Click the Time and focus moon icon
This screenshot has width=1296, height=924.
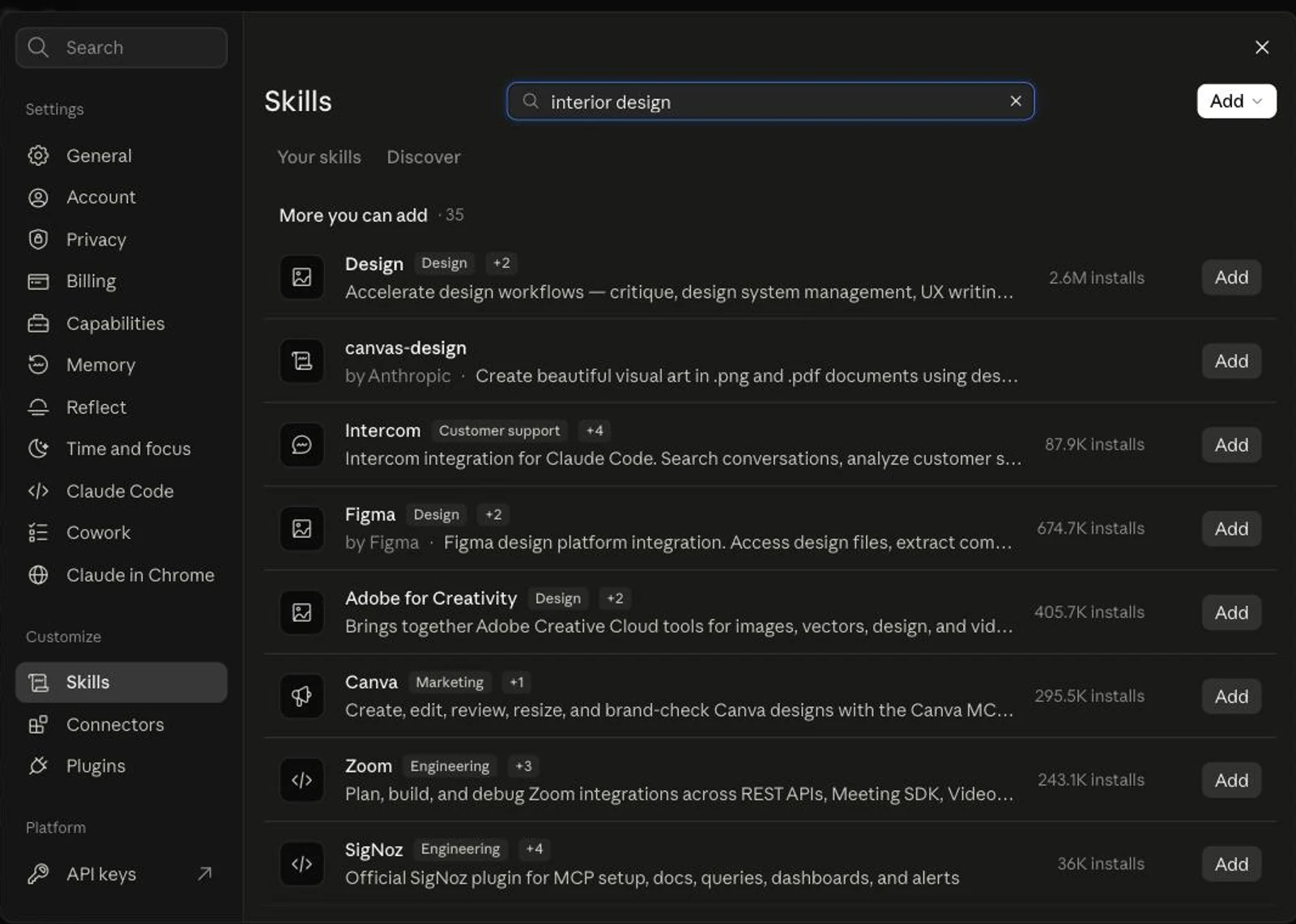click(x=38, y=449)
